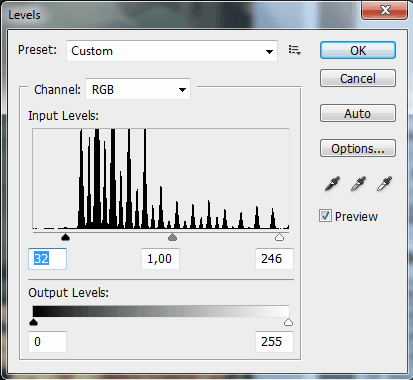413x380 pixels.
Task: Apply Auto levels correction
Action: coord(358,113)
